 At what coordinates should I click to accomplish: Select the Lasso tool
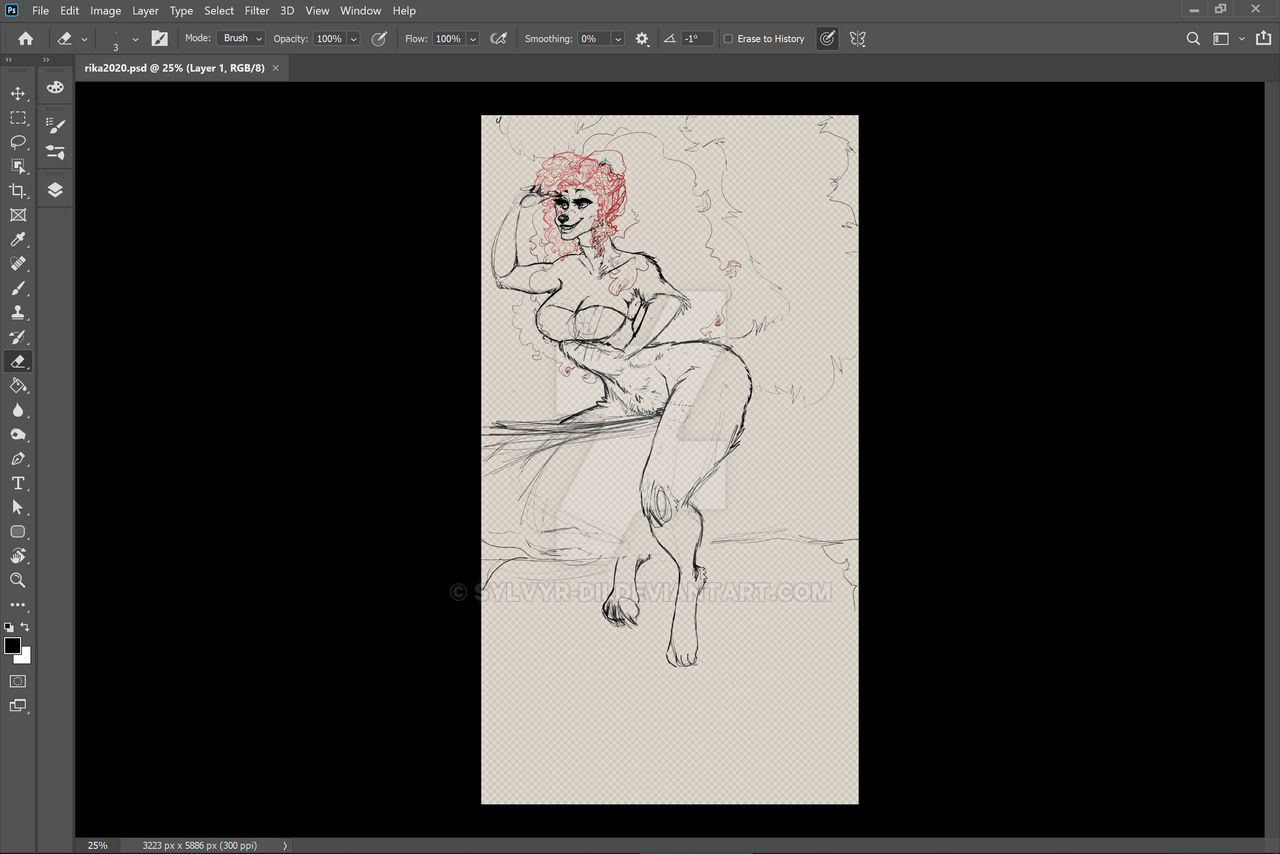(x=18, y=142)
